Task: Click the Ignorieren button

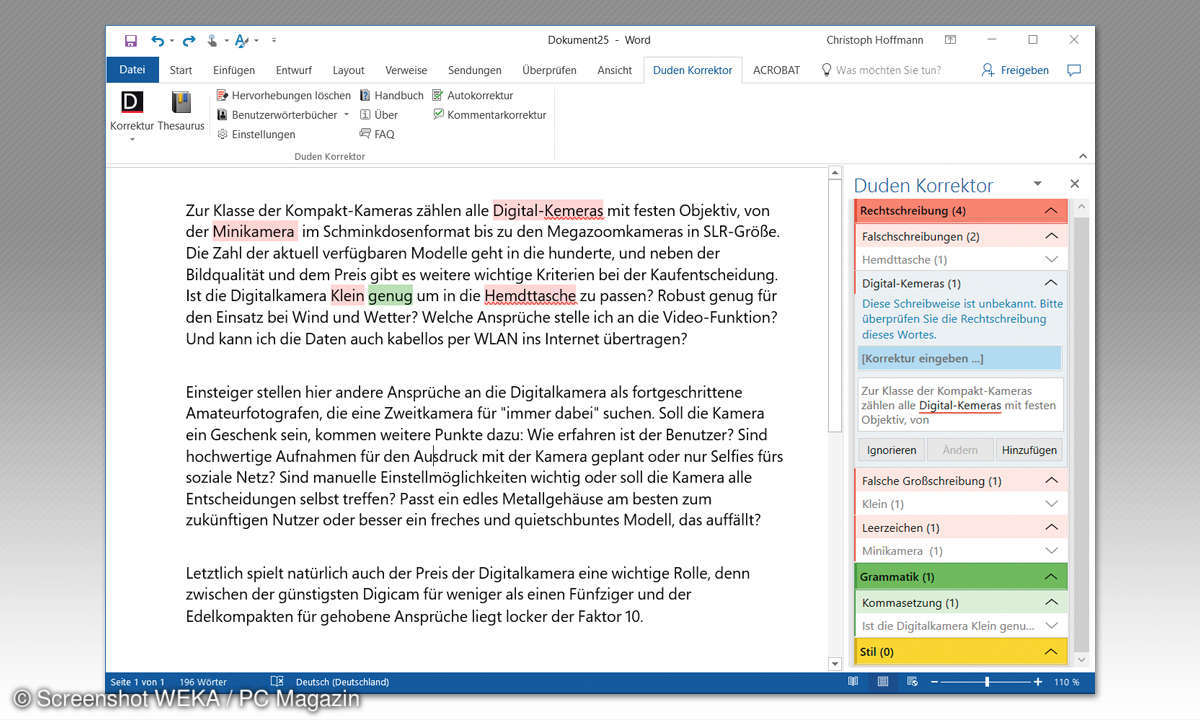Action: coord(892,450)
